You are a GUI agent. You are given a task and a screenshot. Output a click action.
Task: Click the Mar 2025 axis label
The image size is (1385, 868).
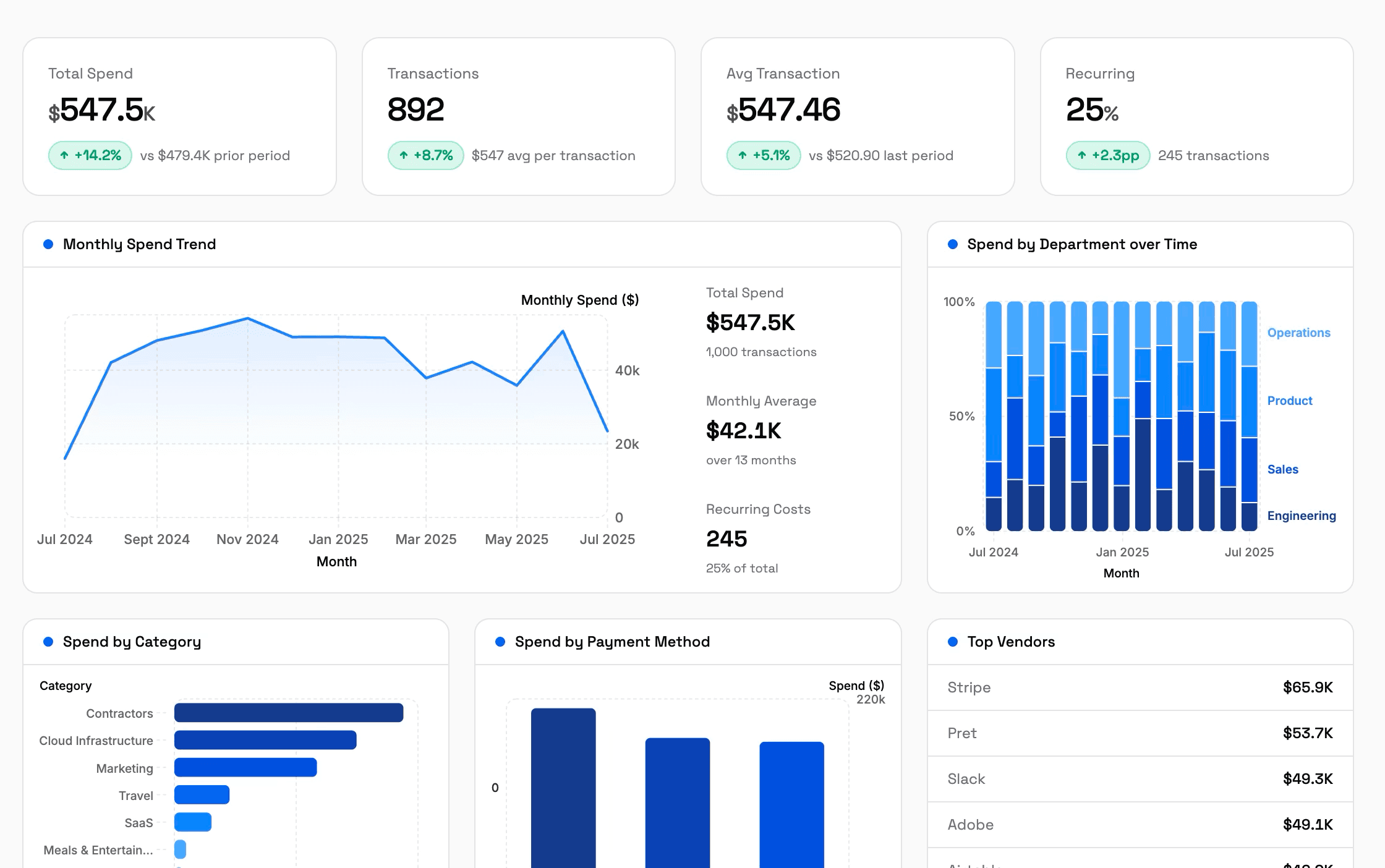click(x=426, y=539)
